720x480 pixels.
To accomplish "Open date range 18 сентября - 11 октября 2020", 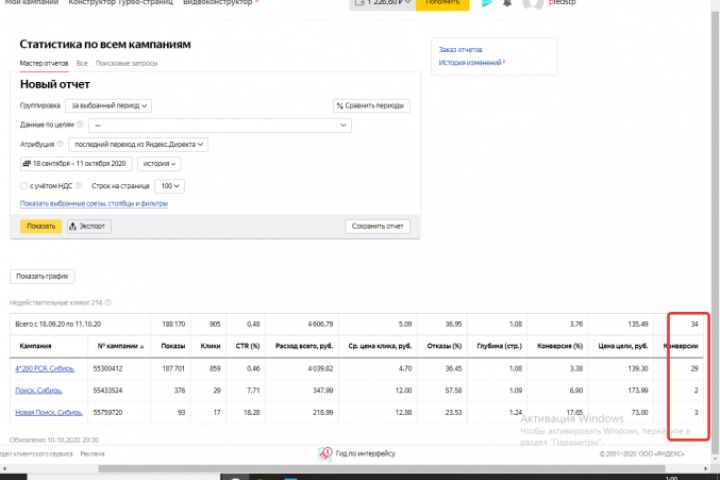I will coord(76,164).
